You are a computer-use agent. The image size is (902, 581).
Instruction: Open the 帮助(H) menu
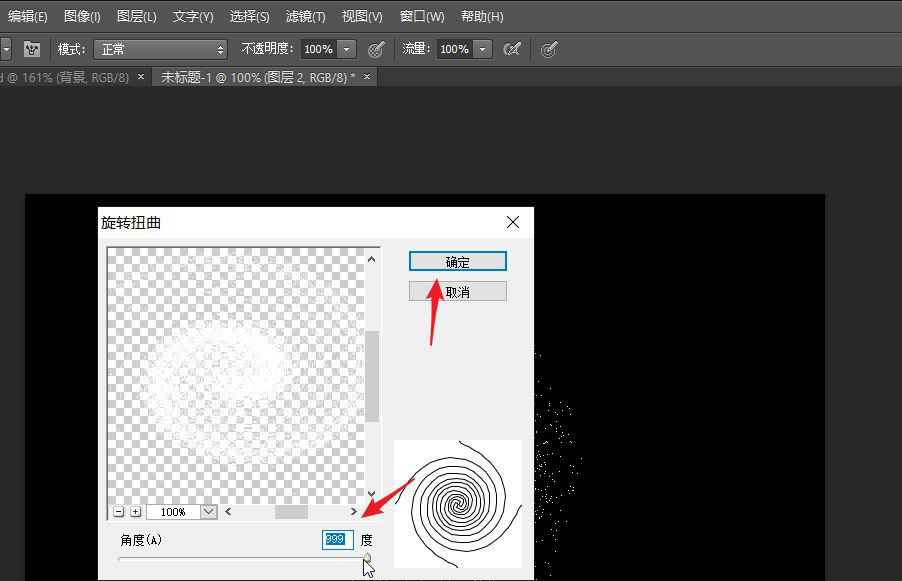(x=482, y=16)
